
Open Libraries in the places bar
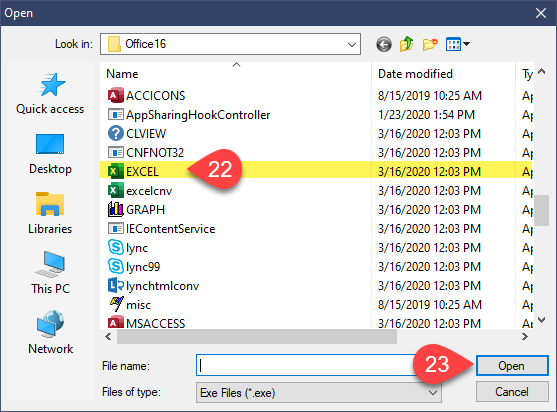point(50,213)
